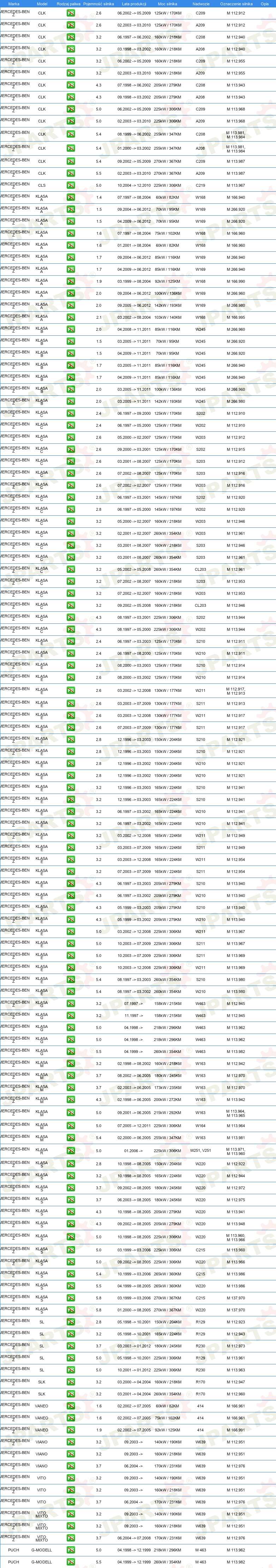Screen dimensions: 276x1568
Task: Click the fuel icon in the KLASA A 2.1 row
Action: tap(71, 317)
